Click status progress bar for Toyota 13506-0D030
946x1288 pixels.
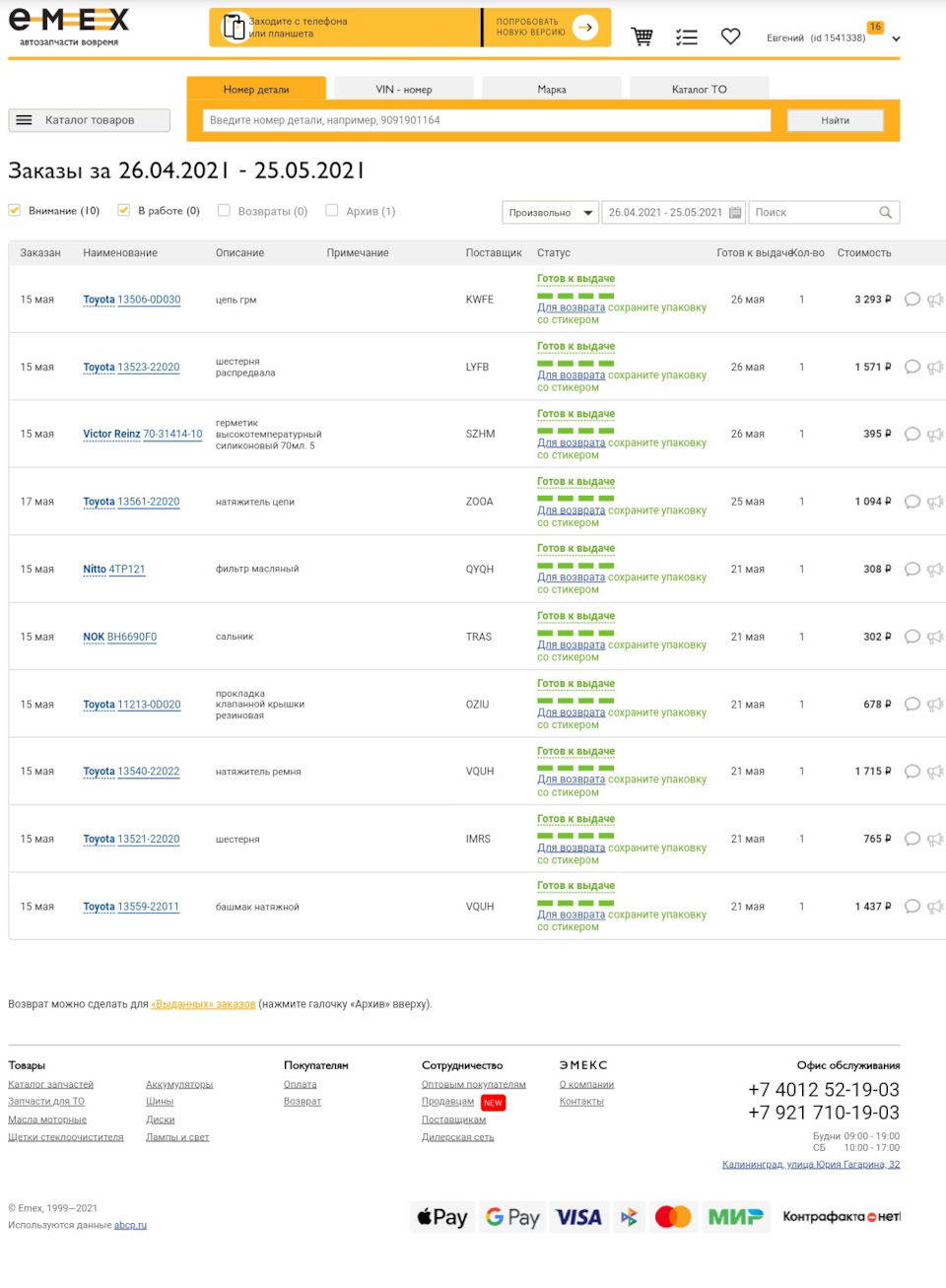tap(575, 296)
